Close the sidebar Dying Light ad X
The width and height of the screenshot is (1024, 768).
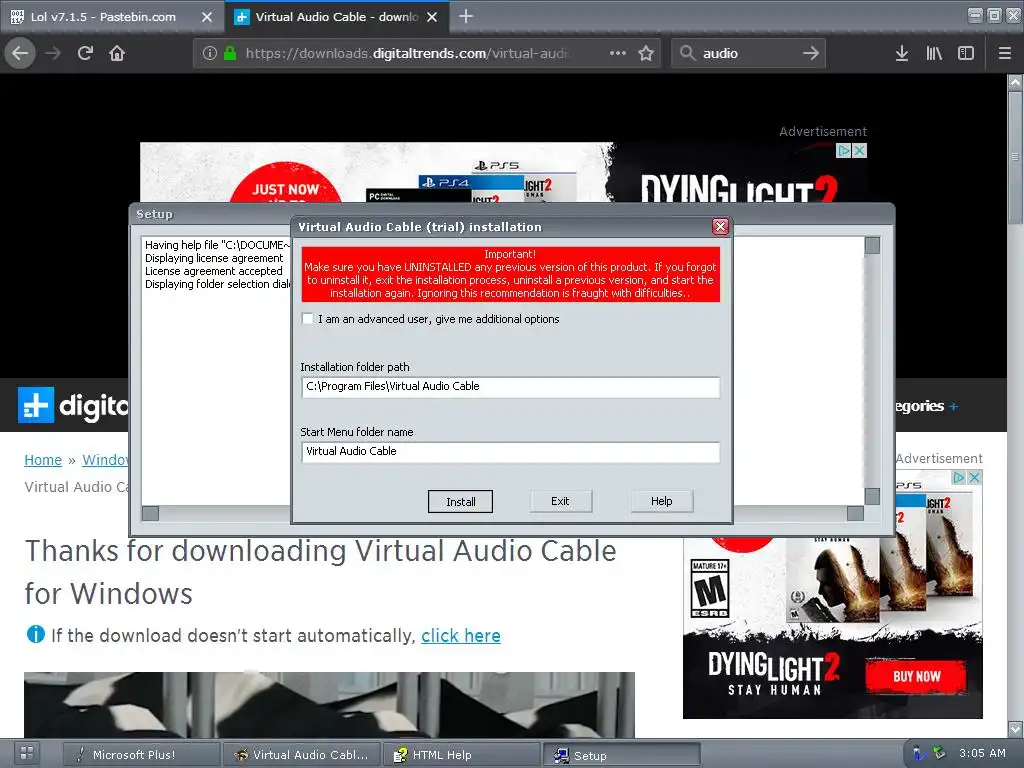click(x=974, y=478)
